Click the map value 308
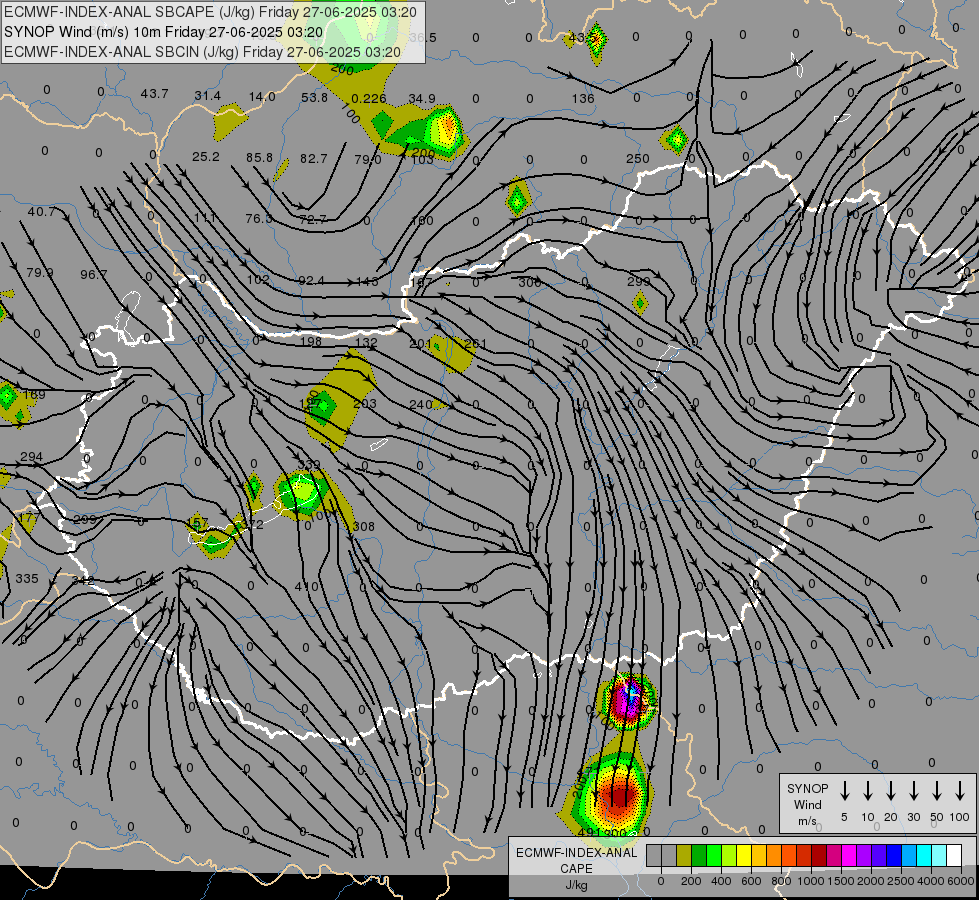 point(363,527)
